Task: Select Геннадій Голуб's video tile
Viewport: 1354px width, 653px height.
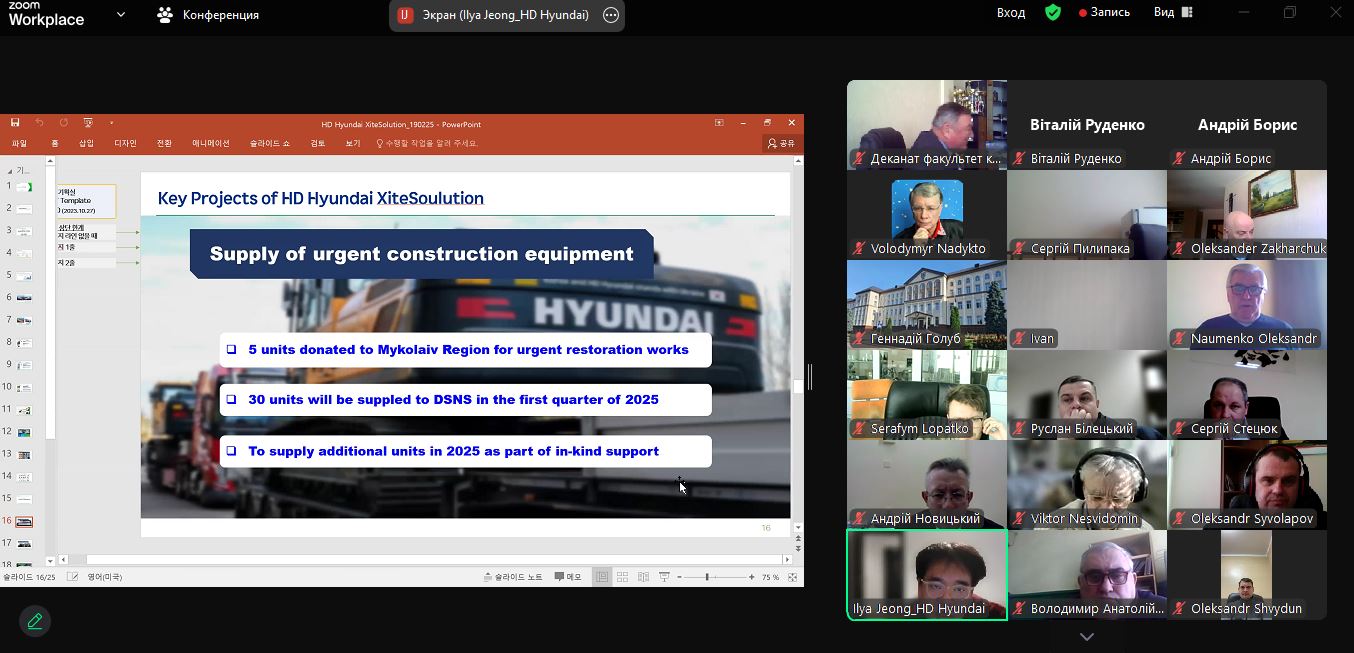Action: 927,305
